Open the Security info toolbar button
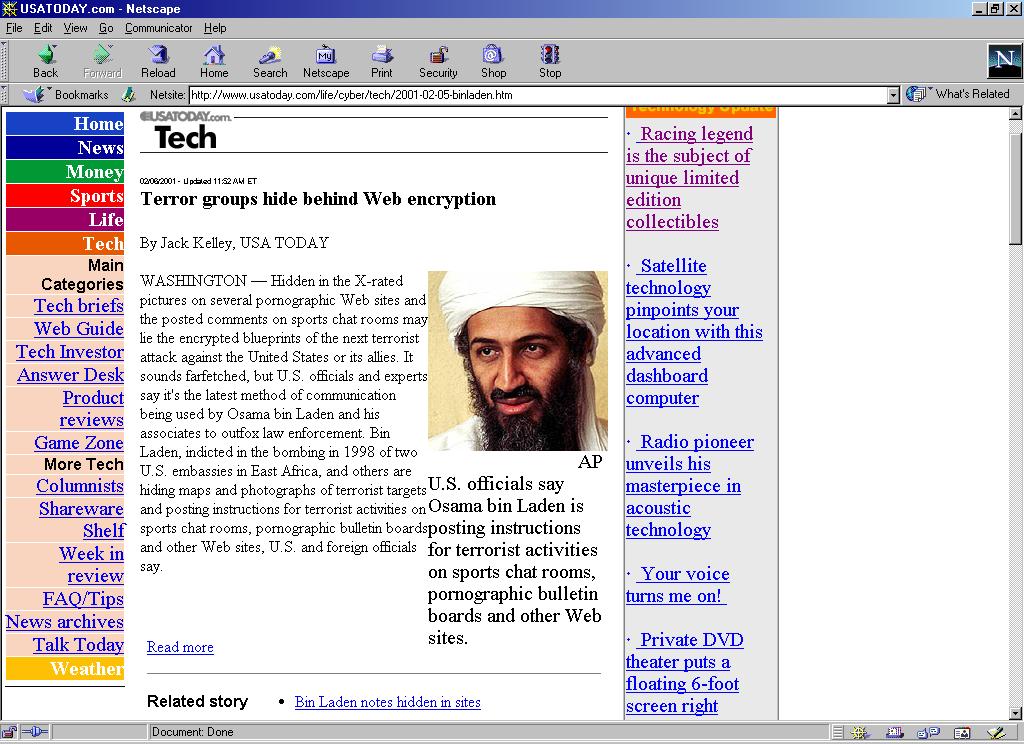Image resolution: width=1024 pixels, height=744 pixels. click(x=438, y=62)
